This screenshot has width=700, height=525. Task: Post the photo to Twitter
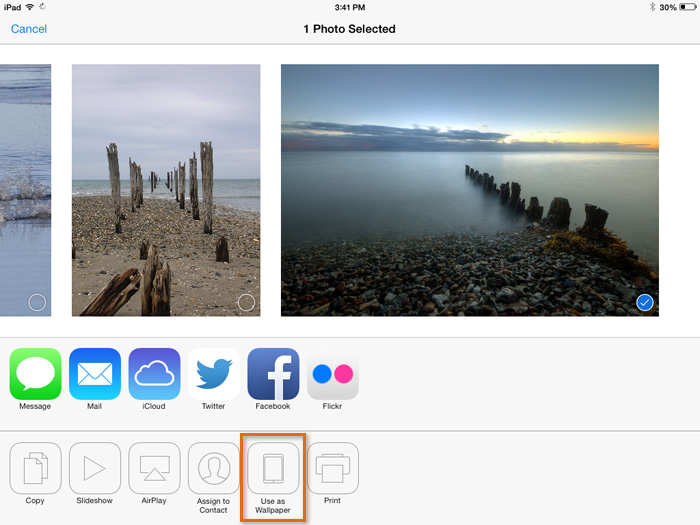pyautogui.click(x=214, y=374)
